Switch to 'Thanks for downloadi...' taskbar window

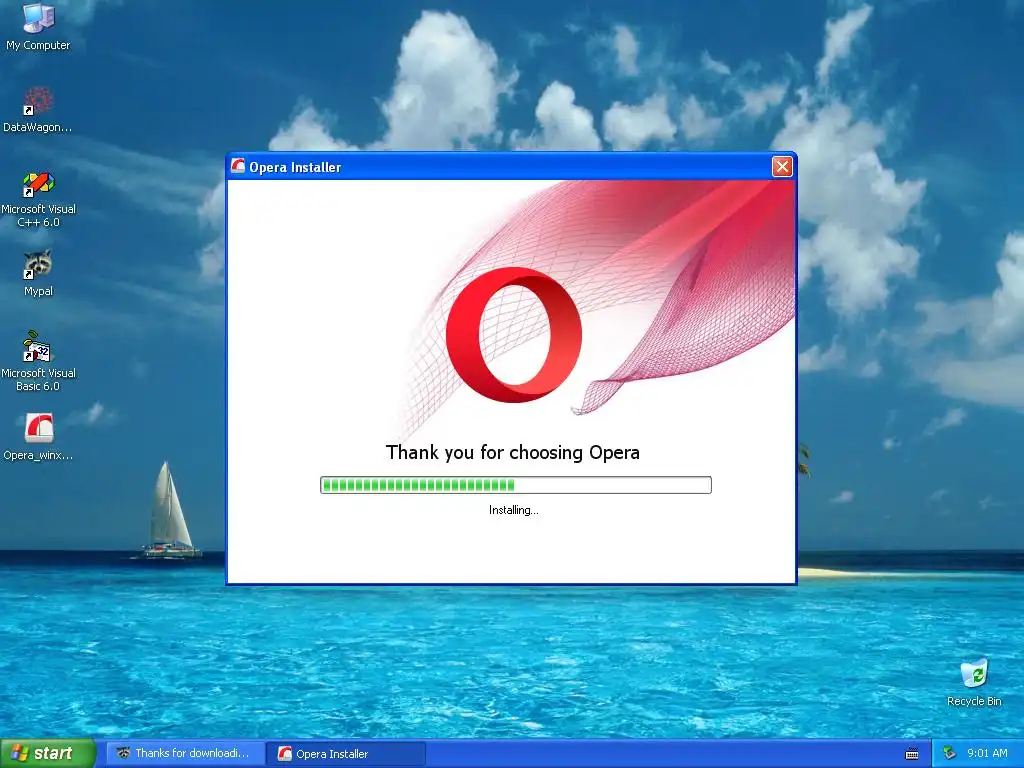(x=185, y=753)
